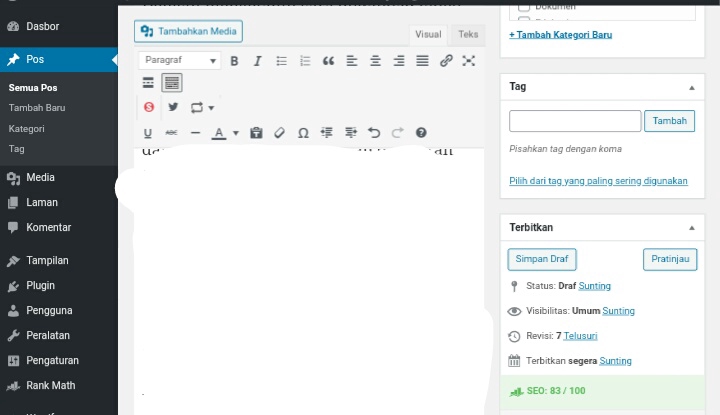Collapse the Terbitkan panel
This screenshot has width=720, height=415.
tap(692, 228)
